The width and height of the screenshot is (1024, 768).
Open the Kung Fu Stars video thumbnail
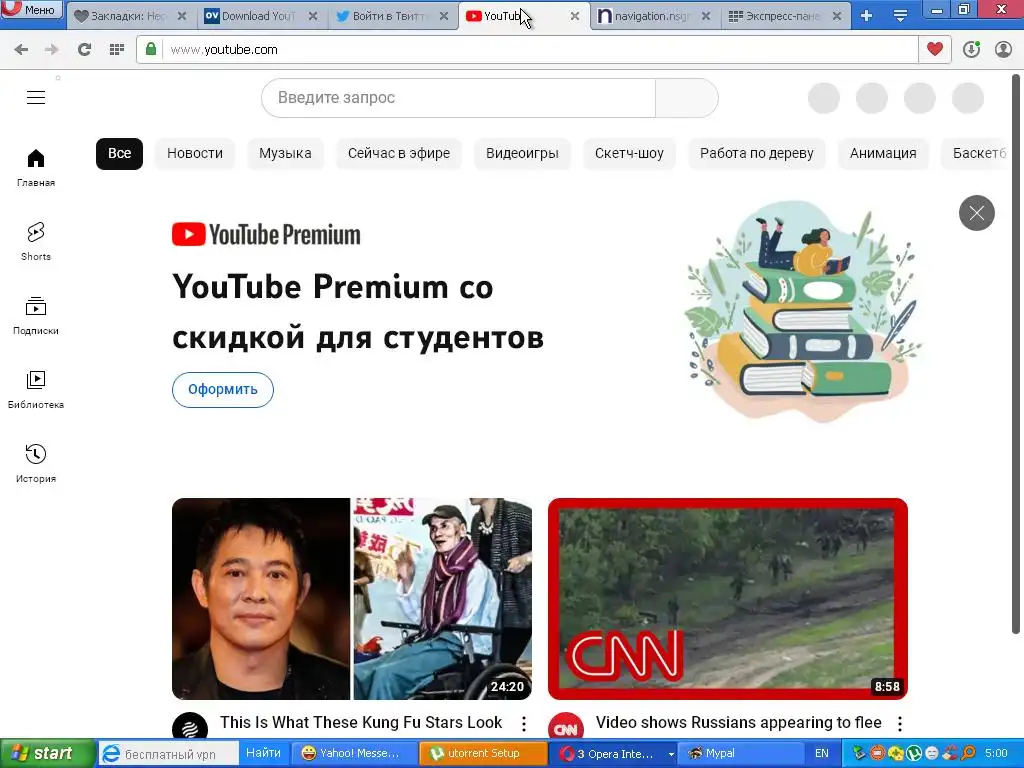352,599
